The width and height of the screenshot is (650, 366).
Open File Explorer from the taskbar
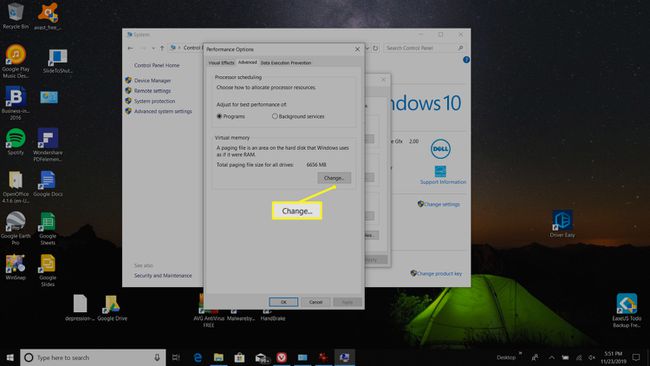coord(218,357)
